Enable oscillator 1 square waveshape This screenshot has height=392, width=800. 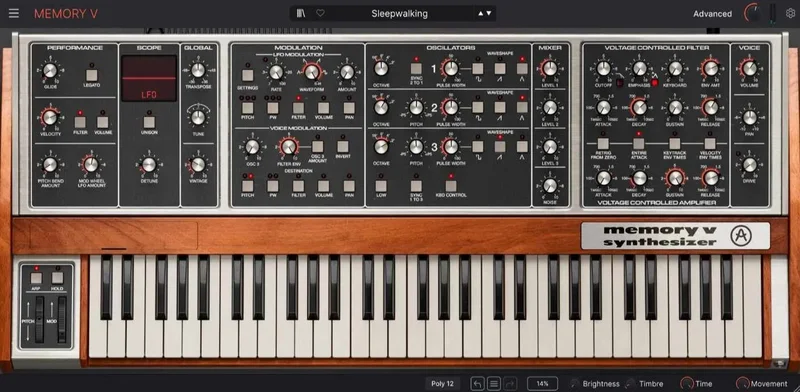coord(478,68)
